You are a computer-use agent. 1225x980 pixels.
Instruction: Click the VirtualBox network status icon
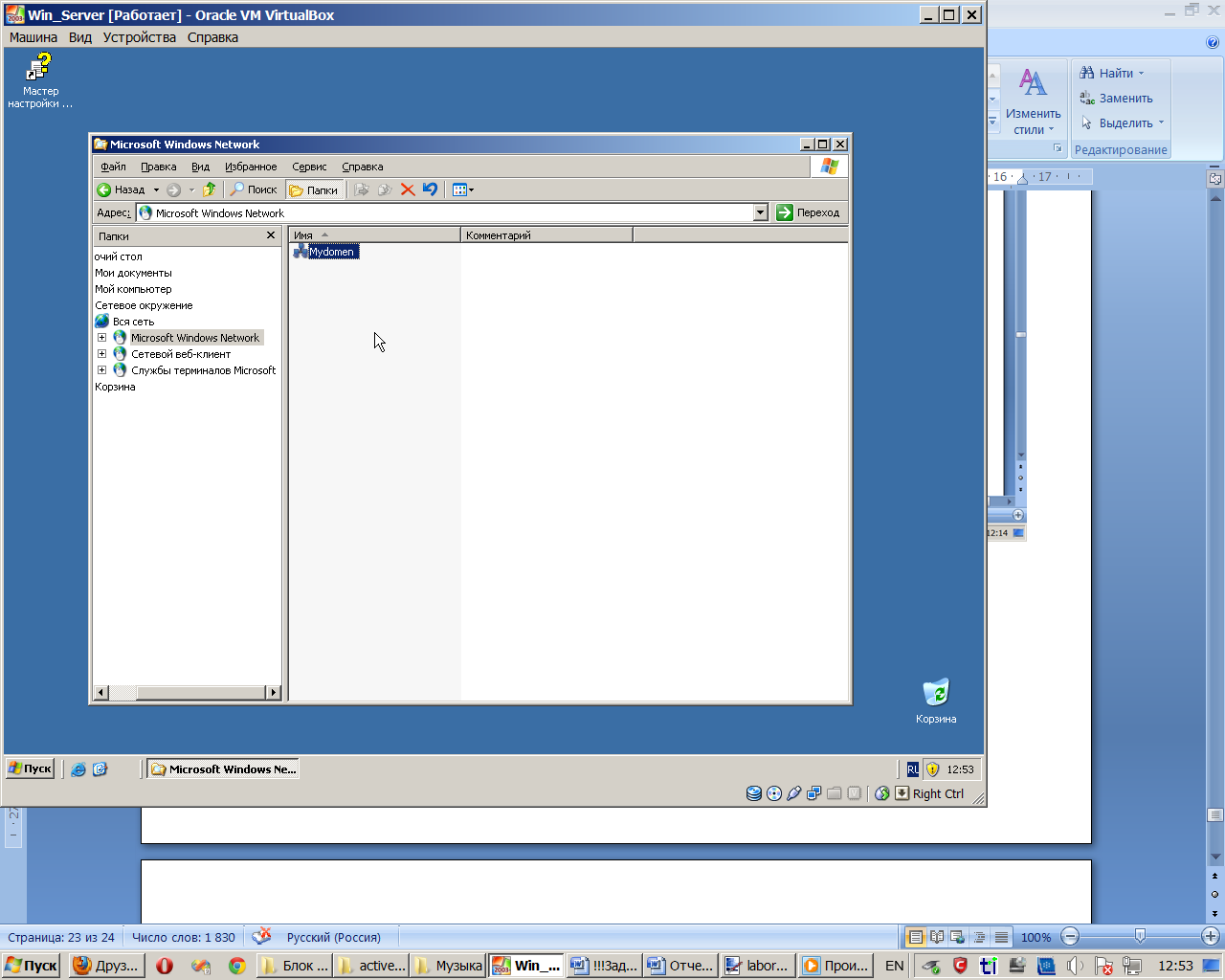click(x=814, y=793)
